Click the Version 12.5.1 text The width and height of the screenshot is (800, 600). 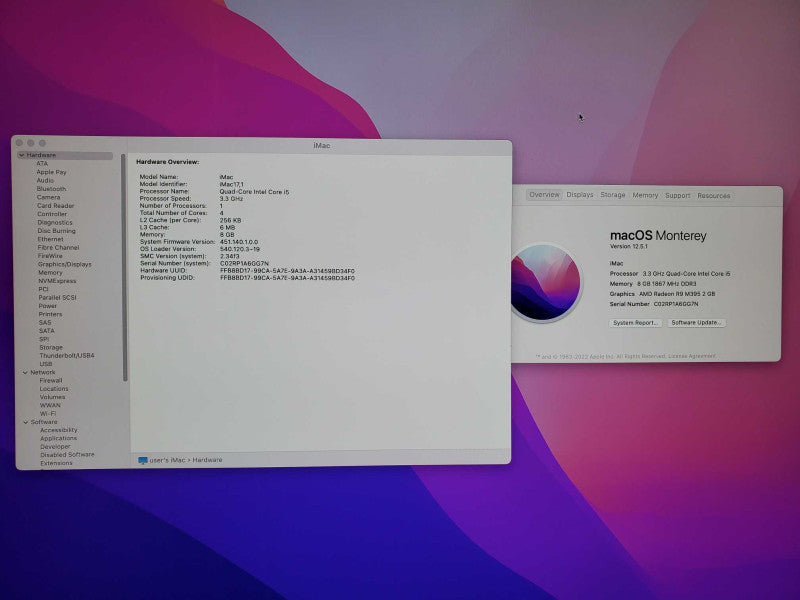pyautogui.click(x=629, y=246)
